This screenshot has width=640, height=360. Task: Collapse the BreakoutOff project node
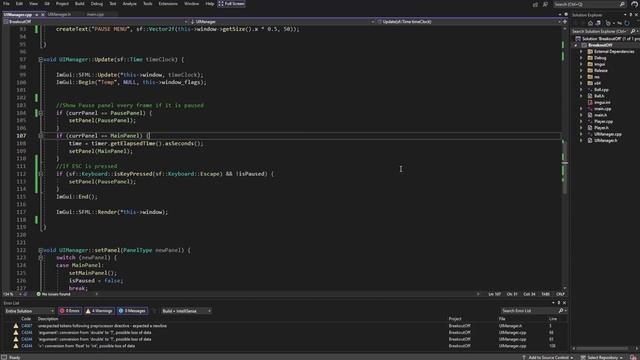(576, 45)
